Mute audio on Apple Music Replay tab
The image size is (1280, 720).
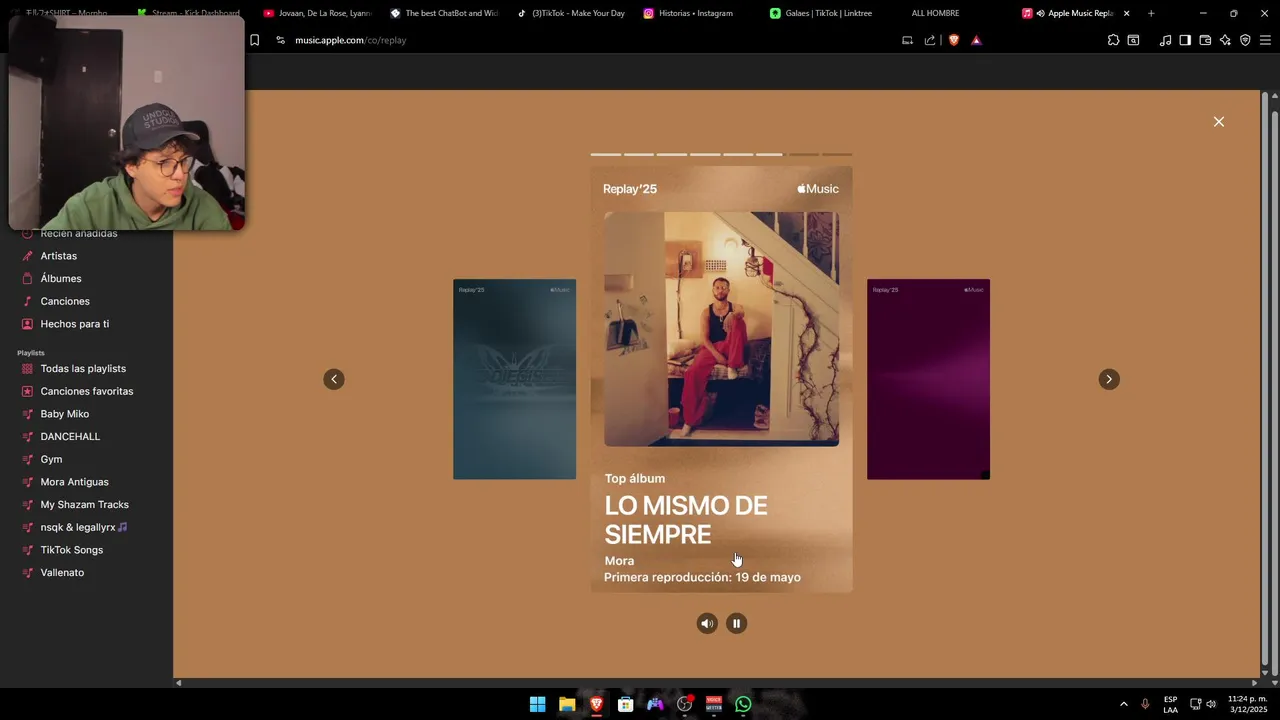tap(1040, 13)
